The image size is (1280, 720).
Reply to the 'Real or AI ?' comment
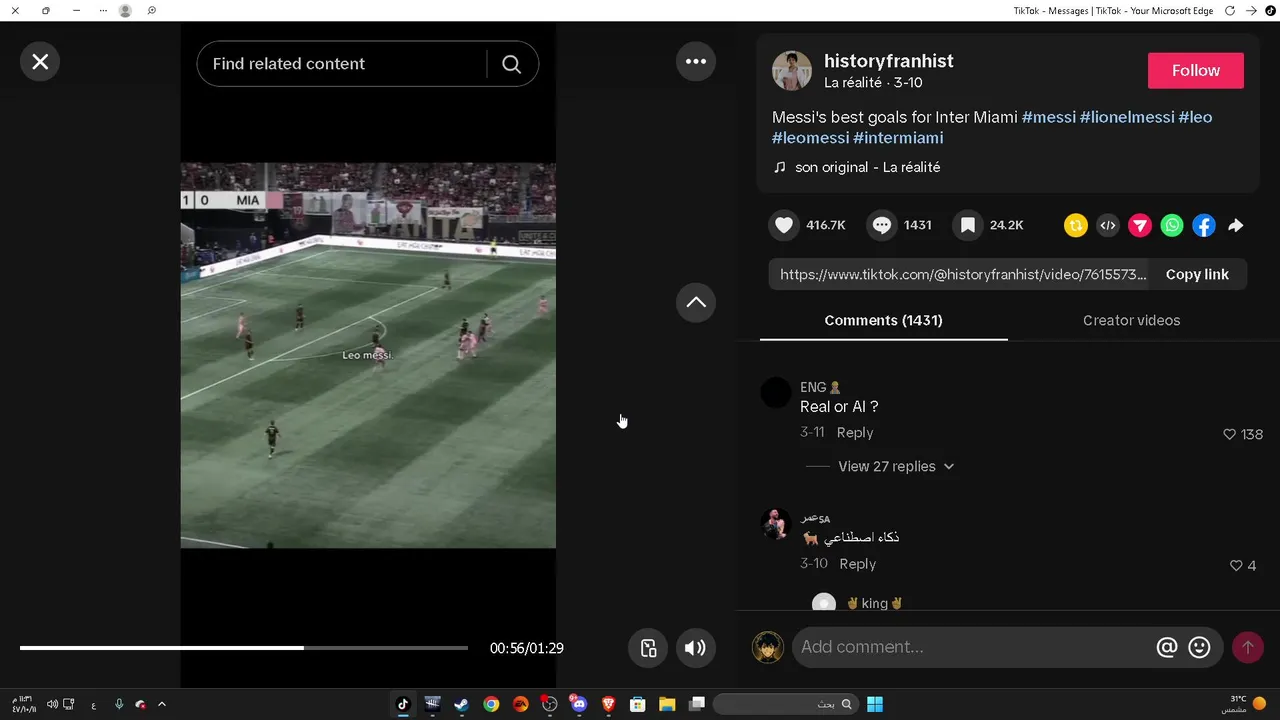tap(855, 432)
